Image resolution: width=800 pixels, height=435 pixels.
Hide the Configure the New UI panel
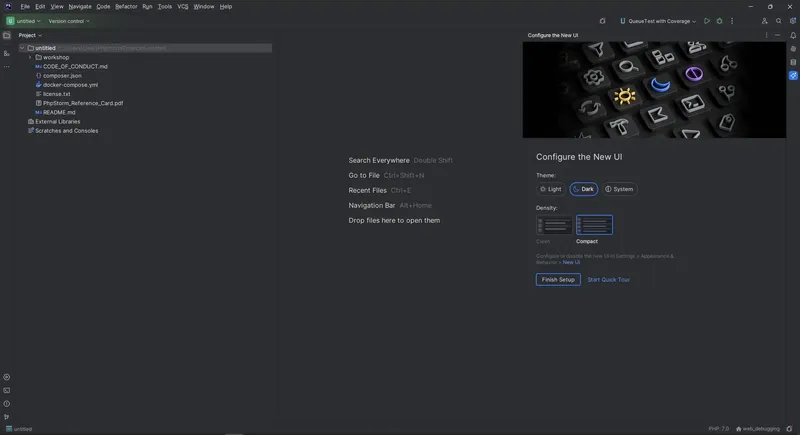tap(777, 35)
